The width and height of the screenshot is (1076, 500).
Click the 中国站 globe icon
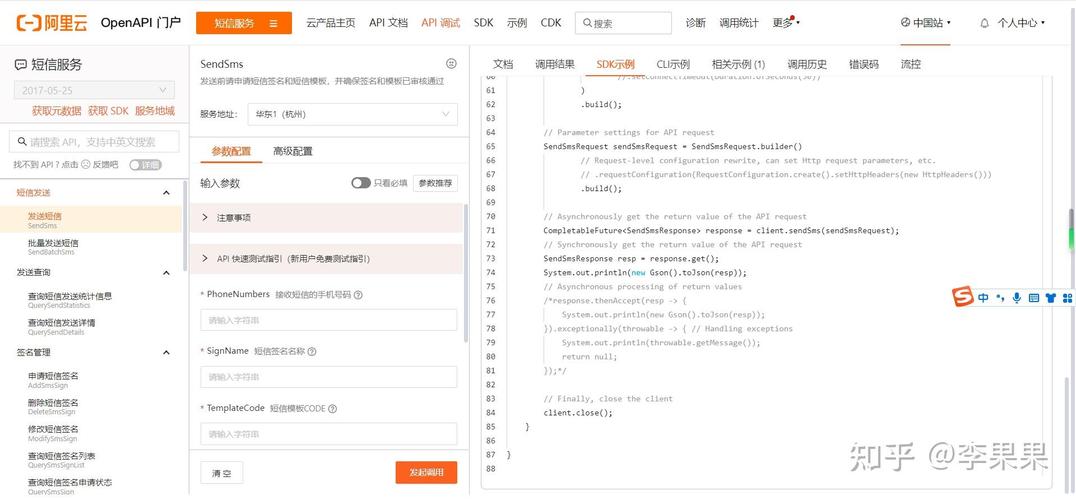tap(905, 23)
